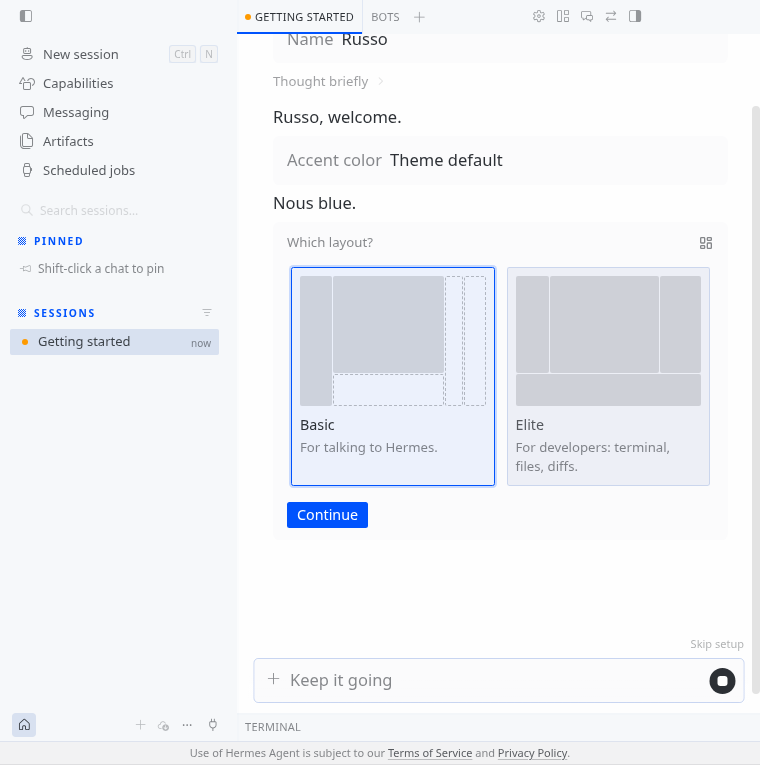Image resolution: width=760 pixels, height=765 pixels.
Task: Toggle the right sidebar panel icon
Action: tap(635, 16)
